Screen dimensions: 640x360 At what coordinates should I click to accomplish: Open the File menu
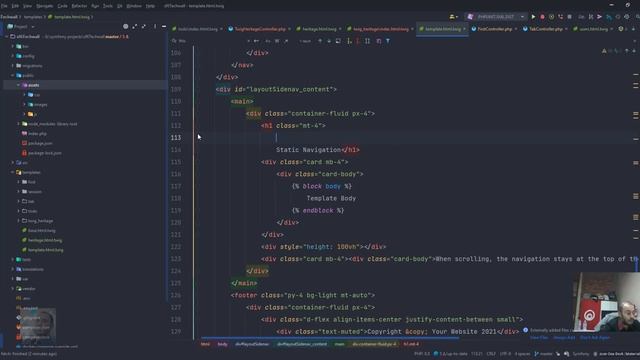point(4,6)
